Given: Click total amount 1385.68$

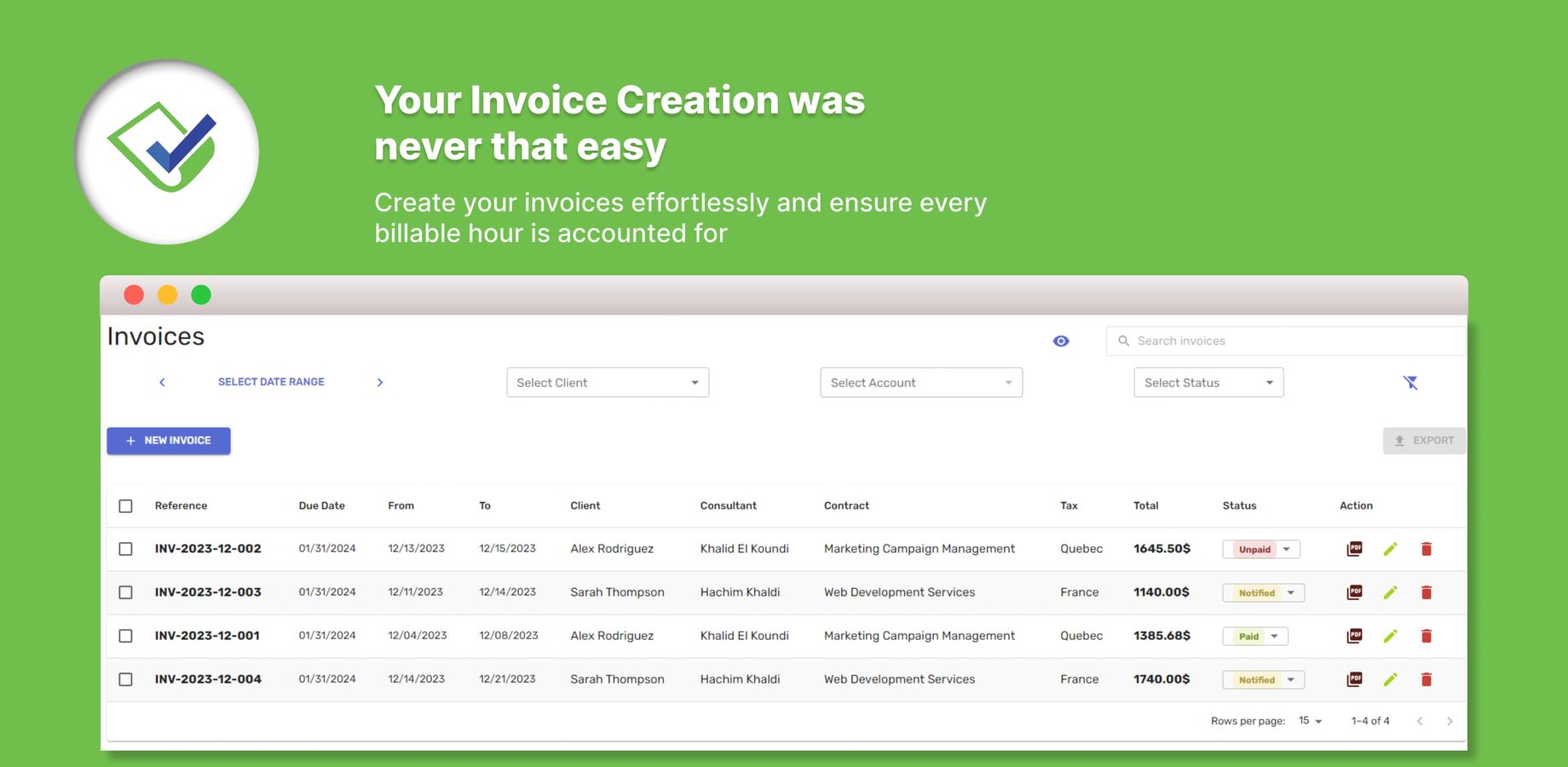Looking at the screenshot, I should coord(1162,636).
